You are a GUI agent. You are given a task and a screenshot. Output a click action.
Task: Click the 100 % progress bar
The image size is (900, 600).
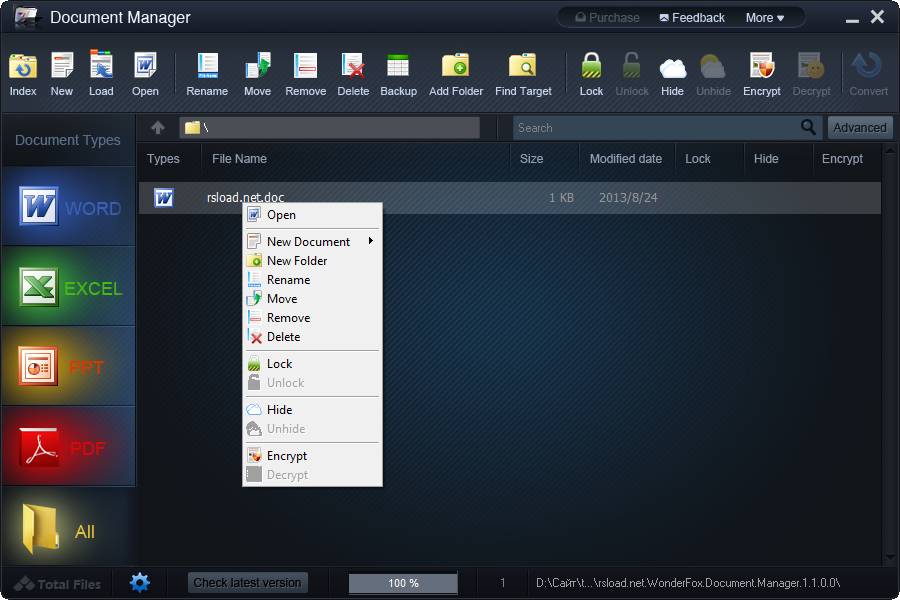click(403, 583)
